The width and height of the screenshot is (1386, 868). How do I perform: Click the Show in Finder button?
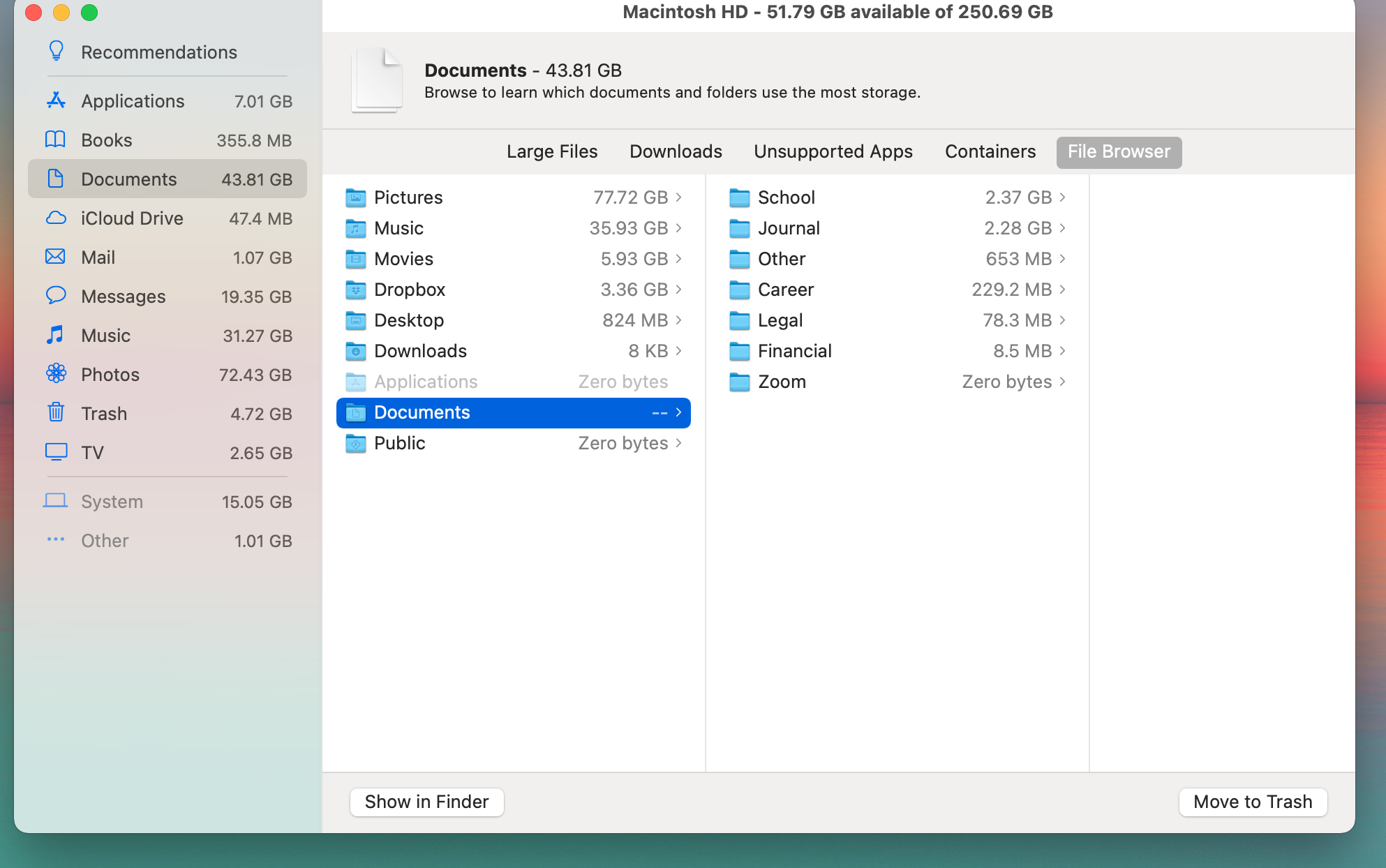(426, 802)
